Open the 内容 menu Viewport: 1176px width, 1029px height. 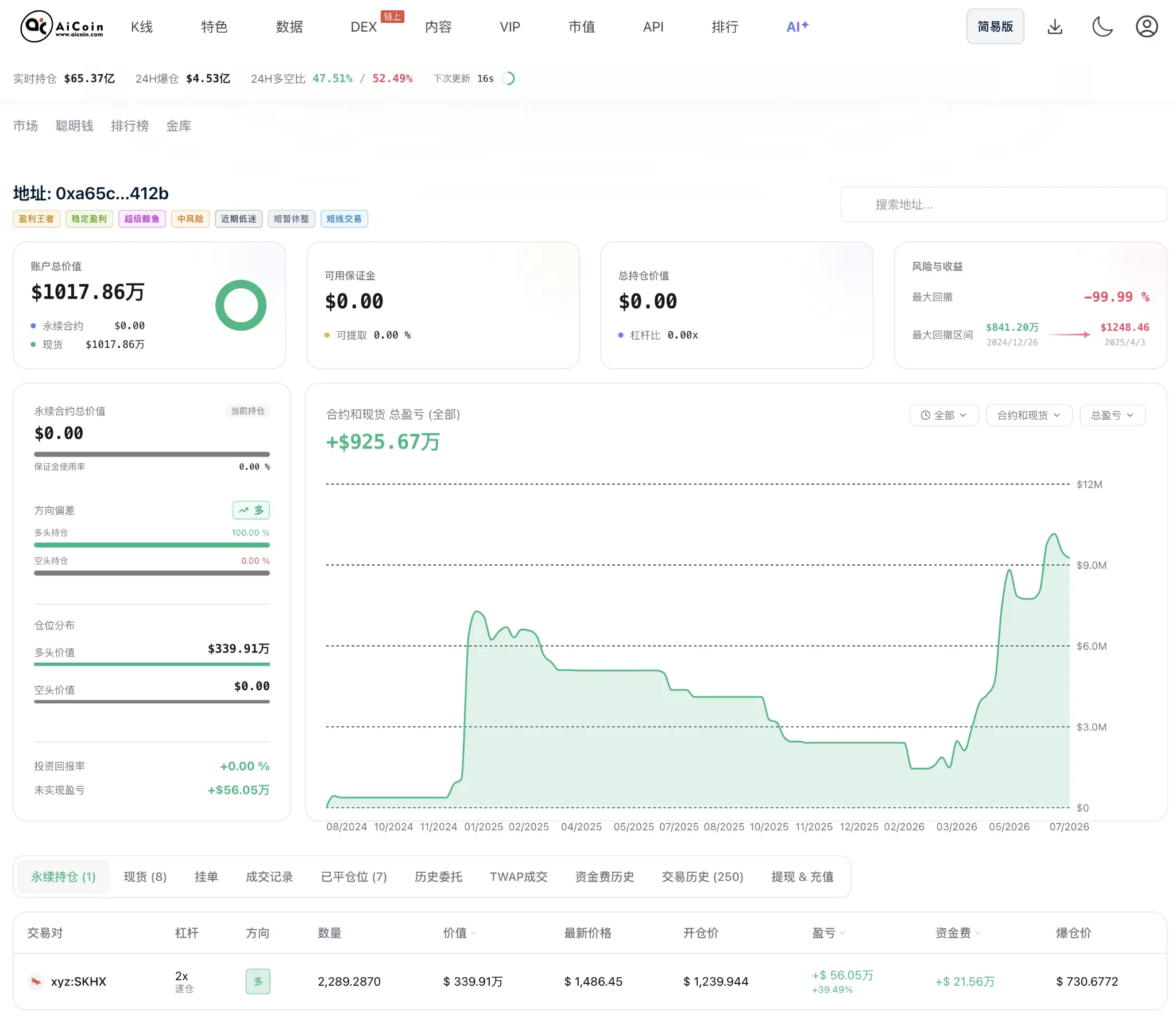coord(438,27)
